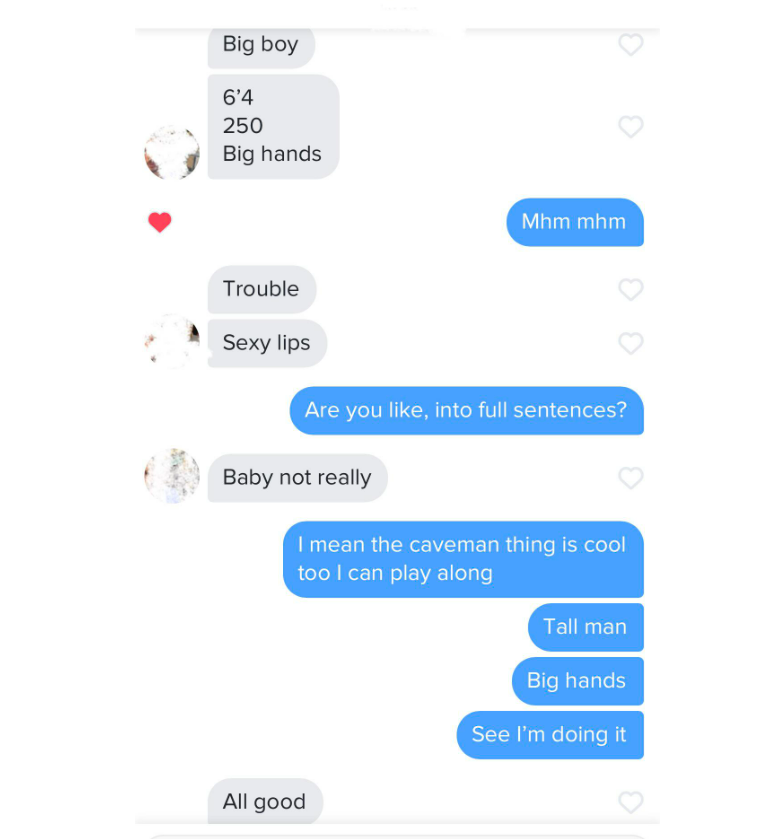The width and height of the screenshot is (779, 839).
Task: Tap avatar beside 'Baby not really'
Action: 172,476
